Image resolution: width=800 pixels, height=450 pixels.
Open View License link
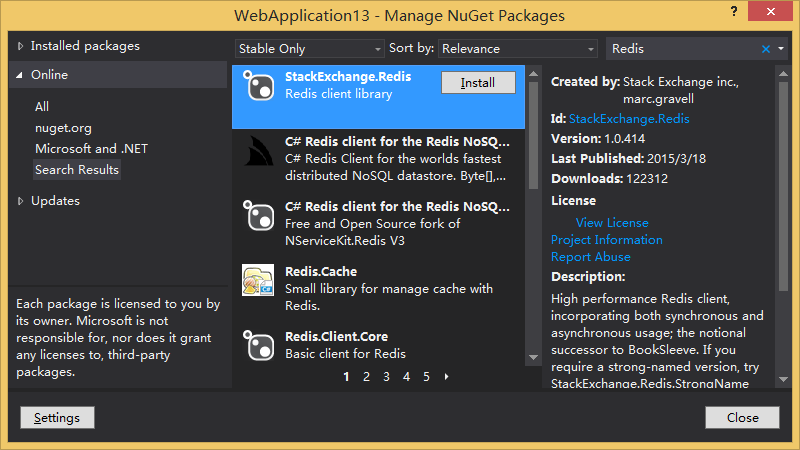tap(612, 223)
